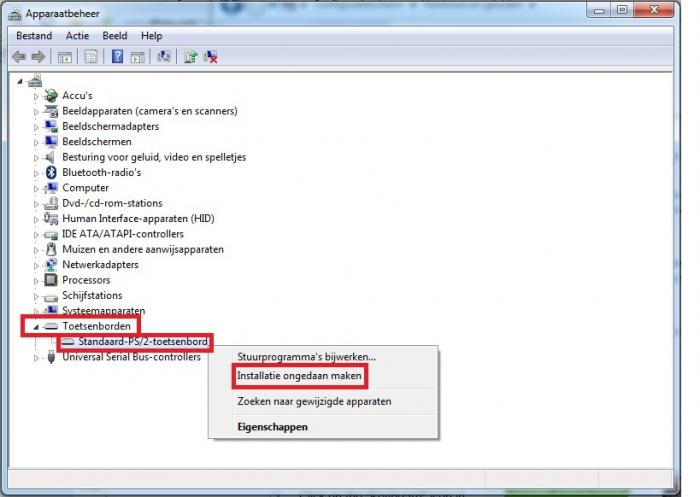Select the Toetsenborden label
700x497 pixels.
click(x=96, y=326)
